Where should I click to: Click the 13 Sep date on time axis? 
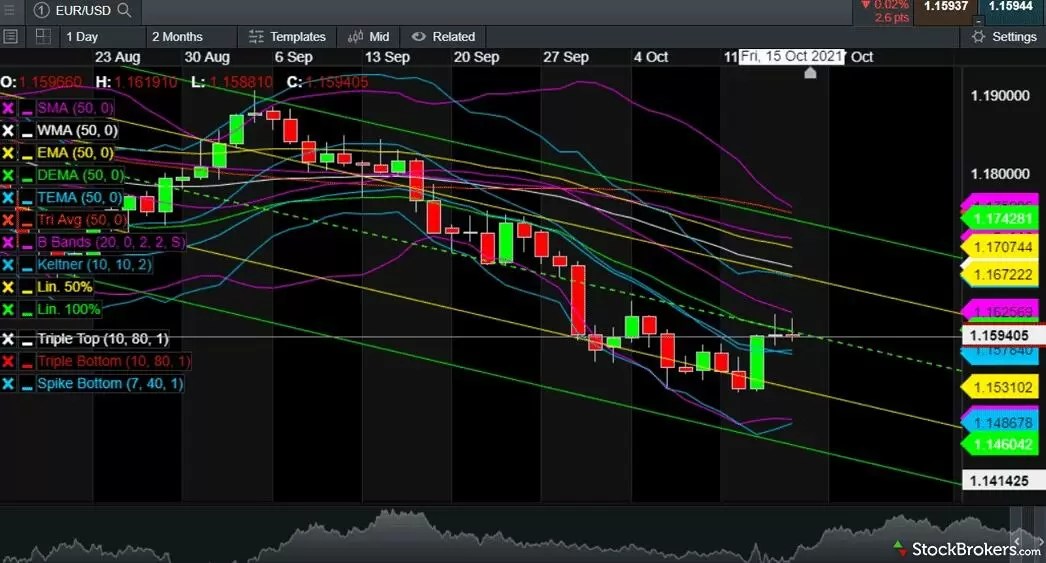(x=387, y=57)
